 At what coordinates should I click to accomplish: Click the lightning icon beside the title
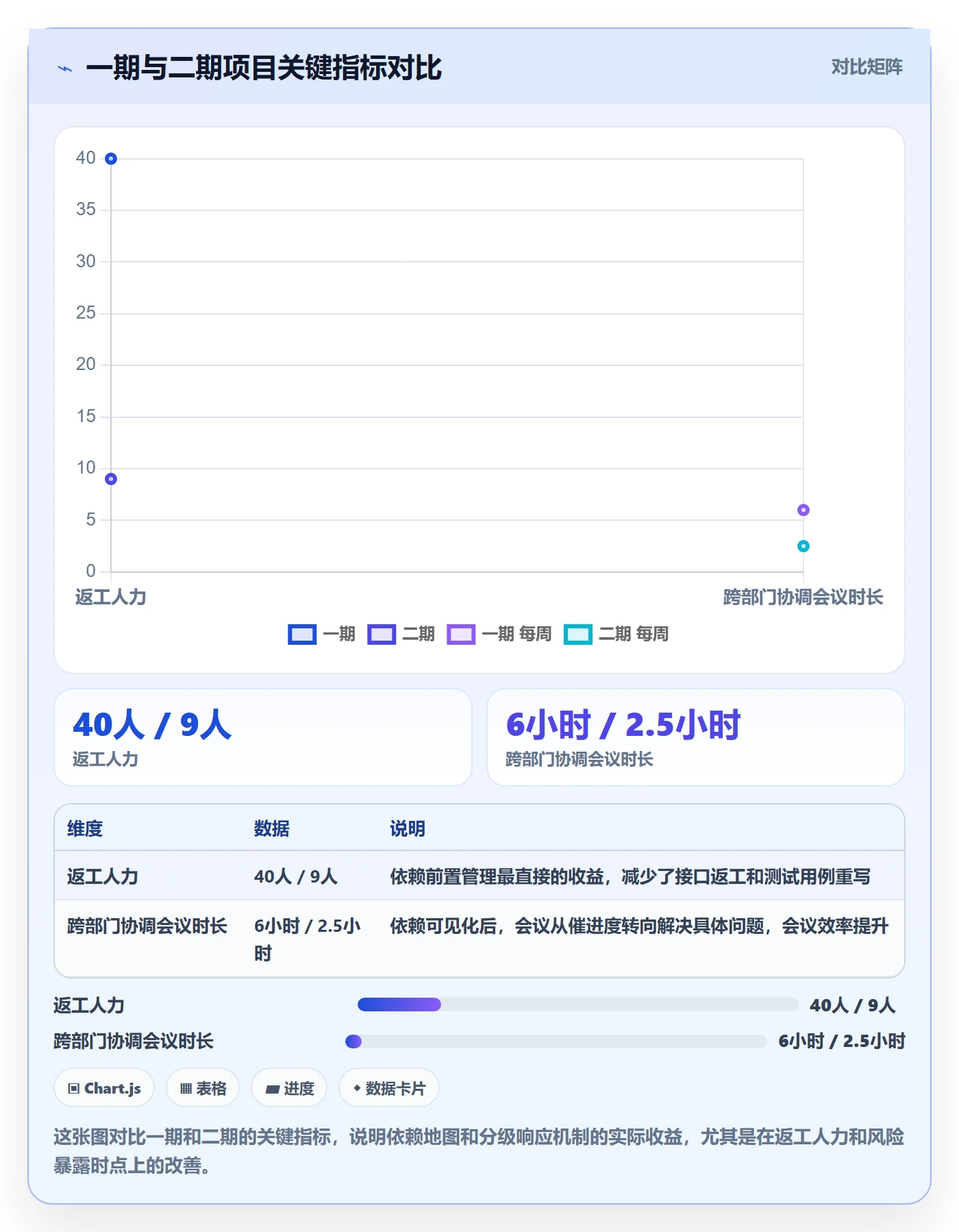[64, 69]
